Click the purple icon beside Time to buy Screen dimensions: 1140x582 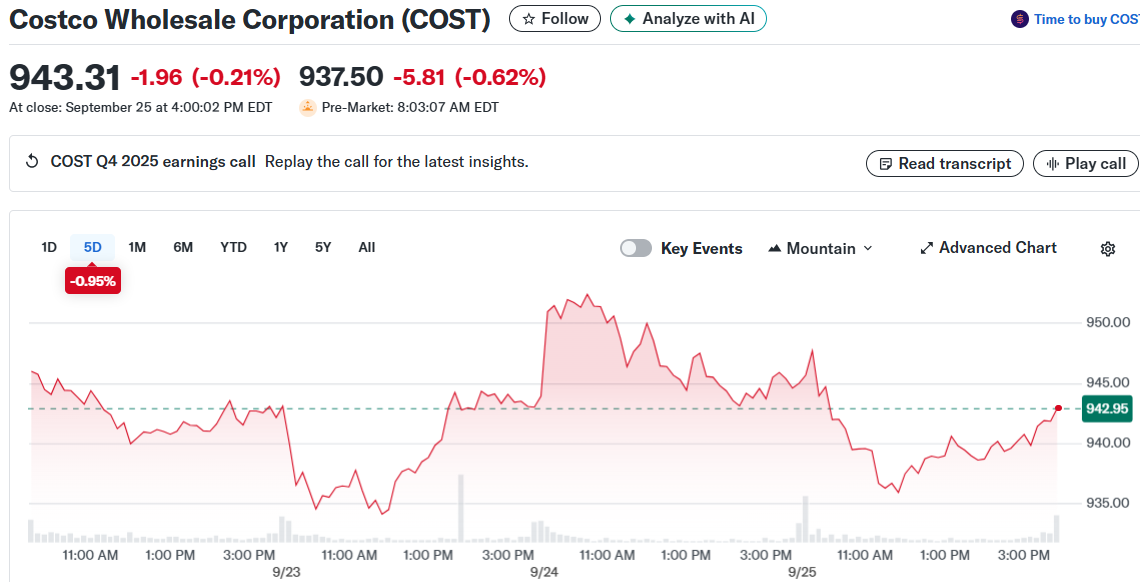1019,20
